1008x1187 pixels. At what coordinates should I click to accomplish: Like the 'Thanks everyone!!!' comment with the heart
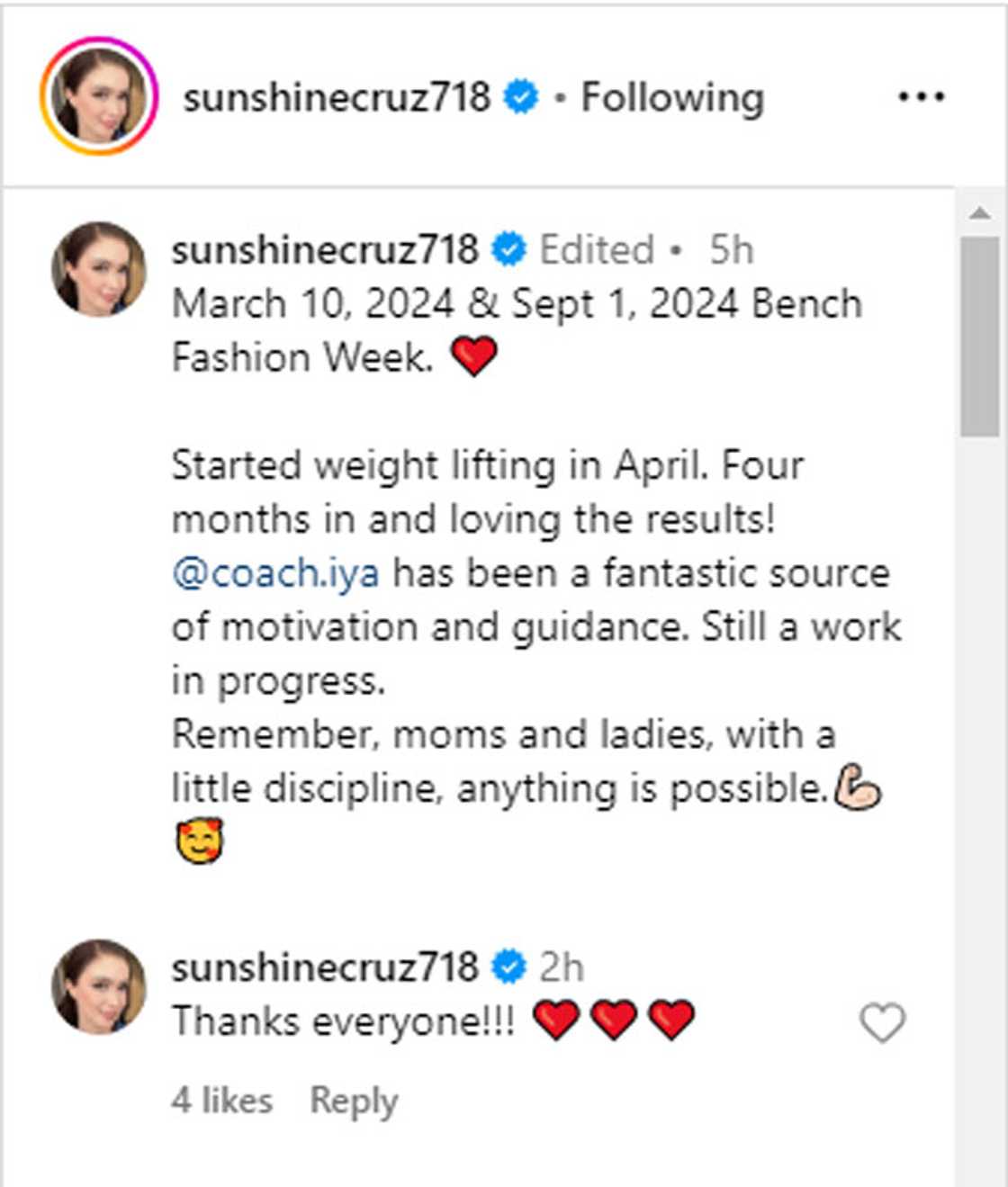click(884, 1021)
